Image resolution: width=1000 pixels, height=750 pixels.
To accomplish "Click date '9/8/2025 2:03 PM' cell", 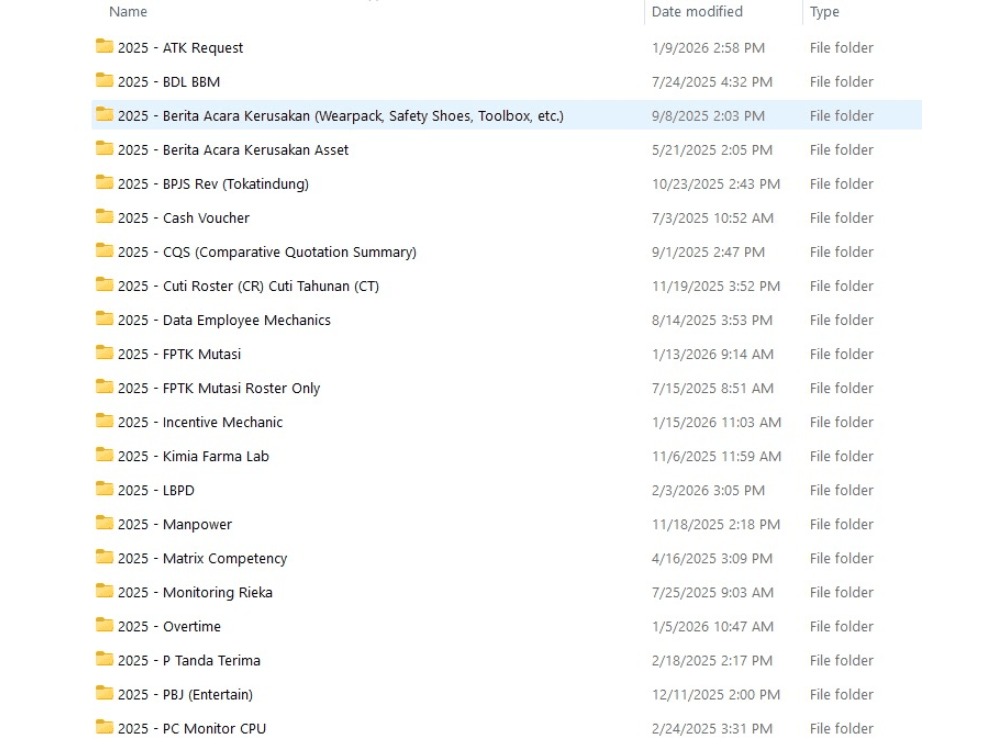I will [x=708, y=116].
